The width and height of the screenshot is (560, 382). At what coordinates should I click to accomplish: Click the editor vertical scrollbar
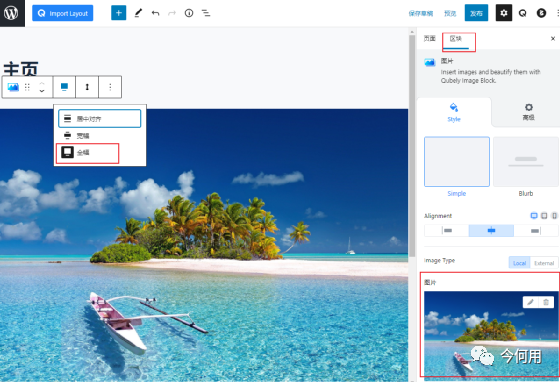point(412,145)
